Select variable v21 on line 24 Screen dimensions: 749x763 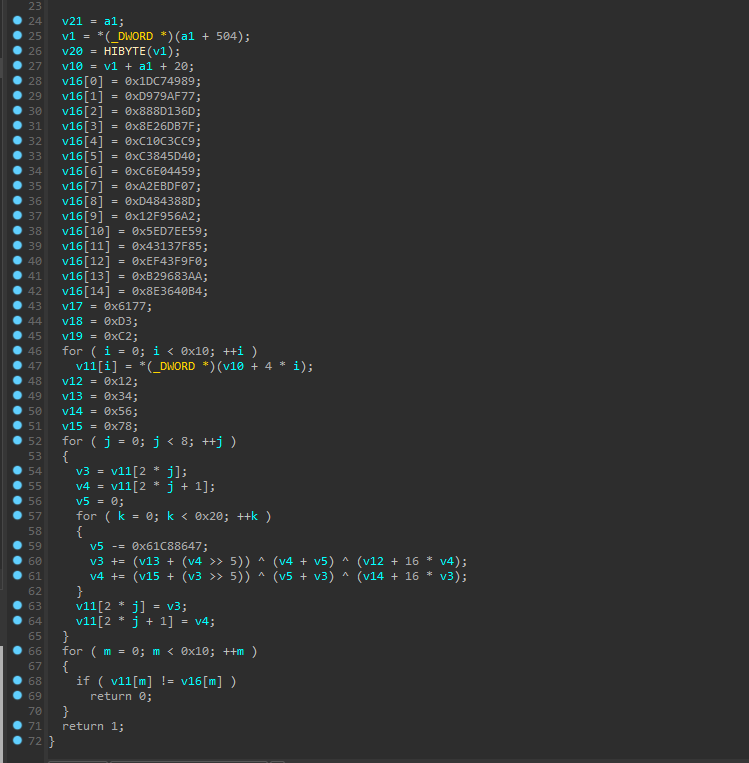pos(71,21)
